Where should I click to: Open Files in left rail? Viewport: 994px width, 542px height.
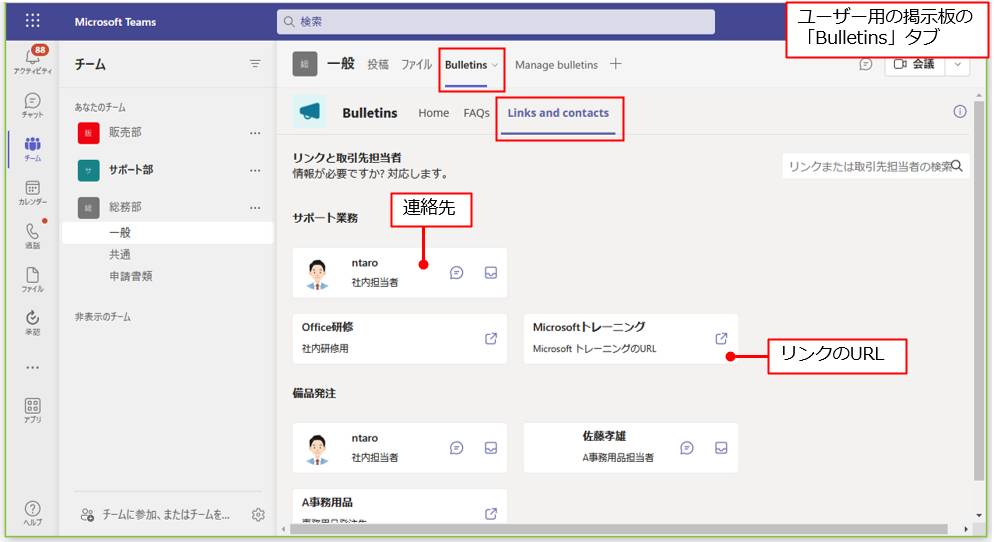32,279
